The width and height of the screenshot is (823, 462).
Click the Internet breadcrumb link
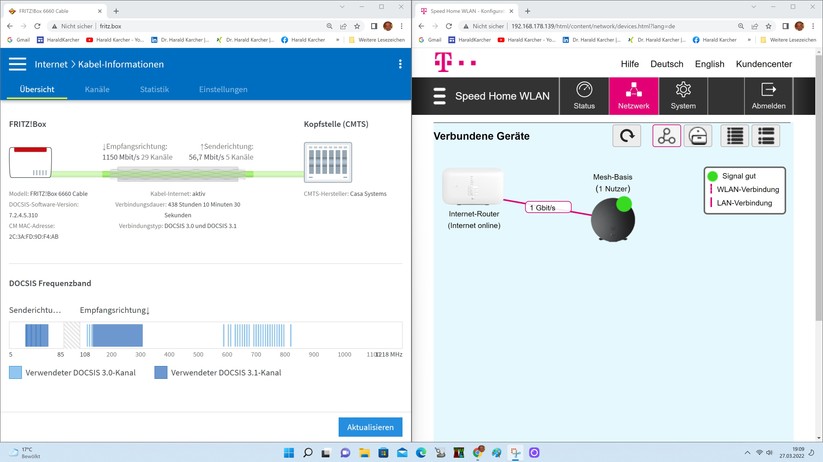tap(51, 64)
